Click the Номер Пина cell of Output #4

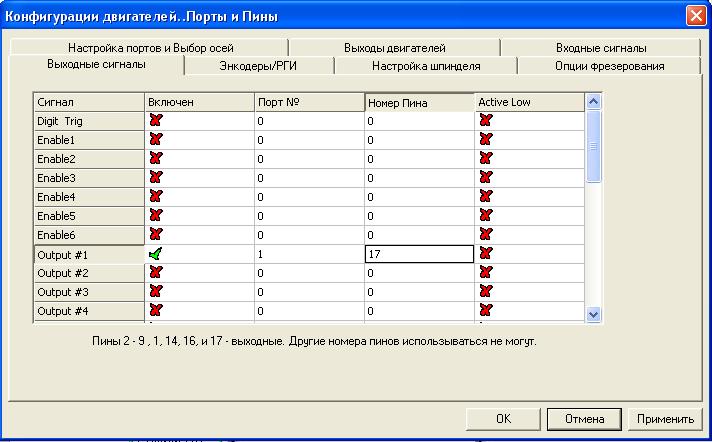coord(420,311)
